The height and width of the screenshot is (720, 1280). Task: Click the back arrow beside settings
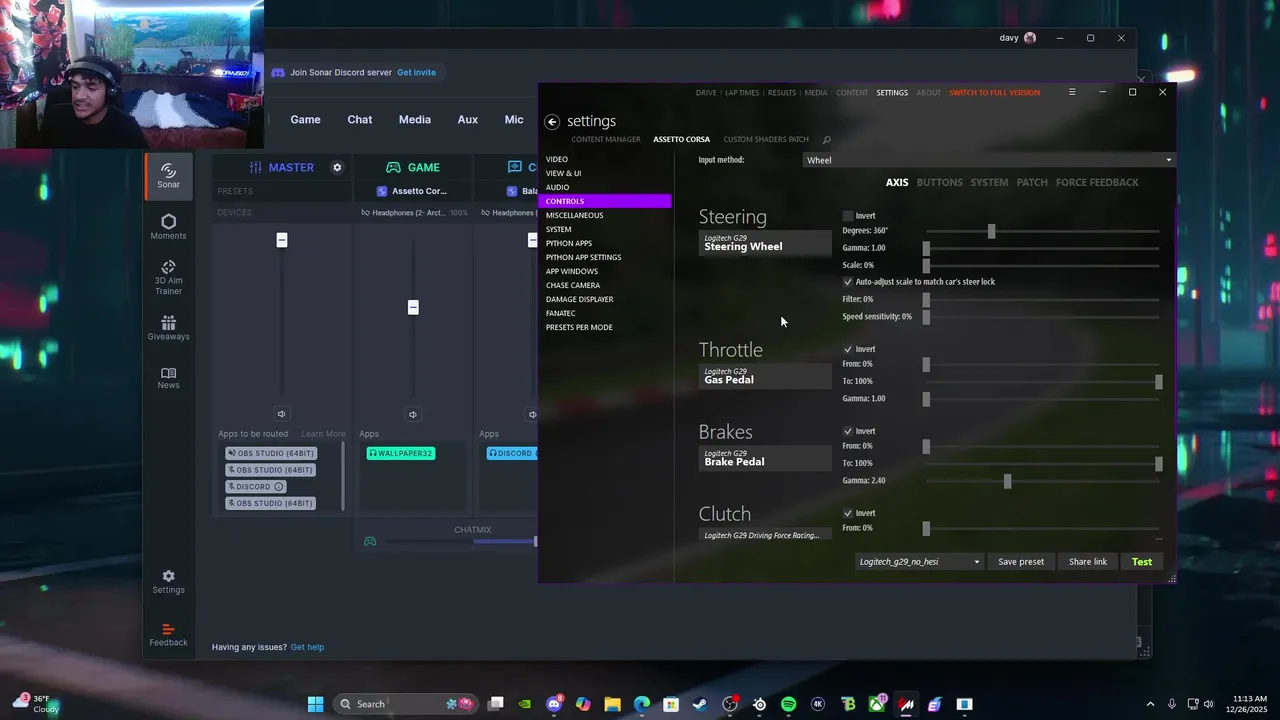552,121
